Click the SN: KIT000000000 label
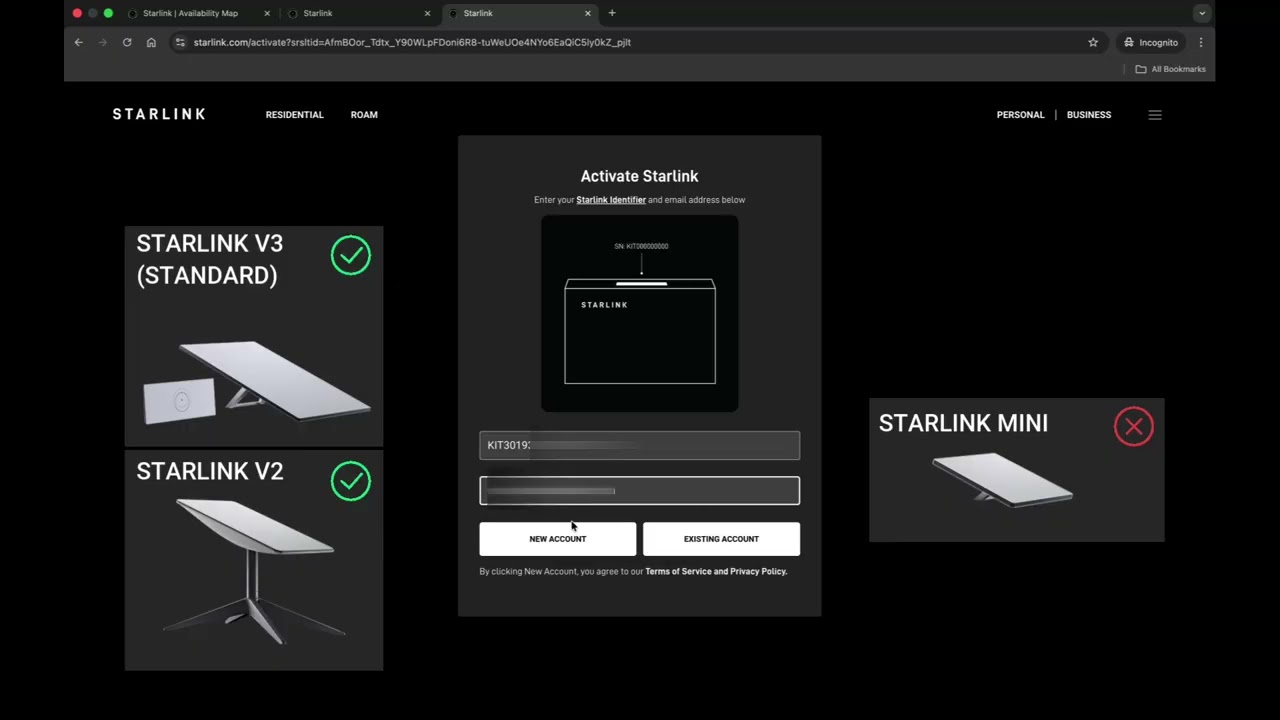This screenshot has height=720, width=1280. click(x=641, y=246)
